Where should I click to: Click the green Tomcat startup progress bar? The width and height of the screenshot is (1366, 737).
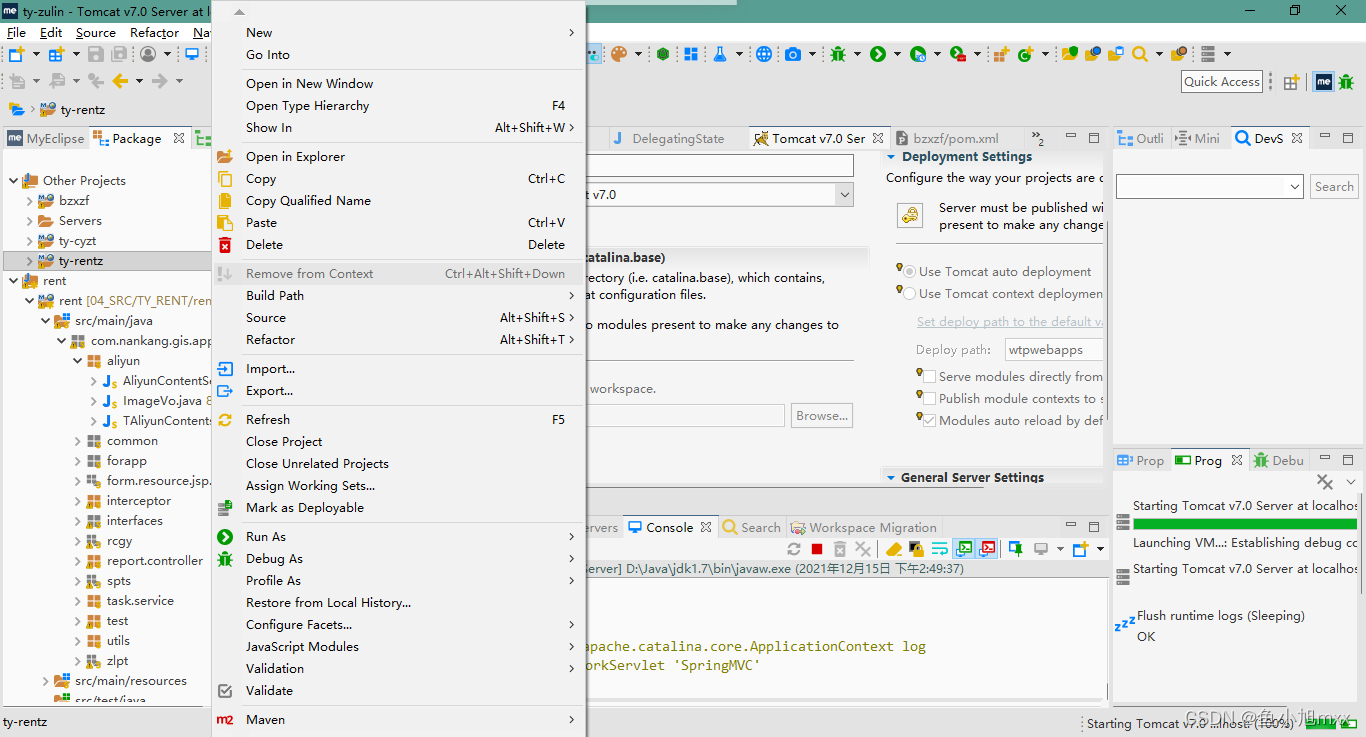[1245, 523]
